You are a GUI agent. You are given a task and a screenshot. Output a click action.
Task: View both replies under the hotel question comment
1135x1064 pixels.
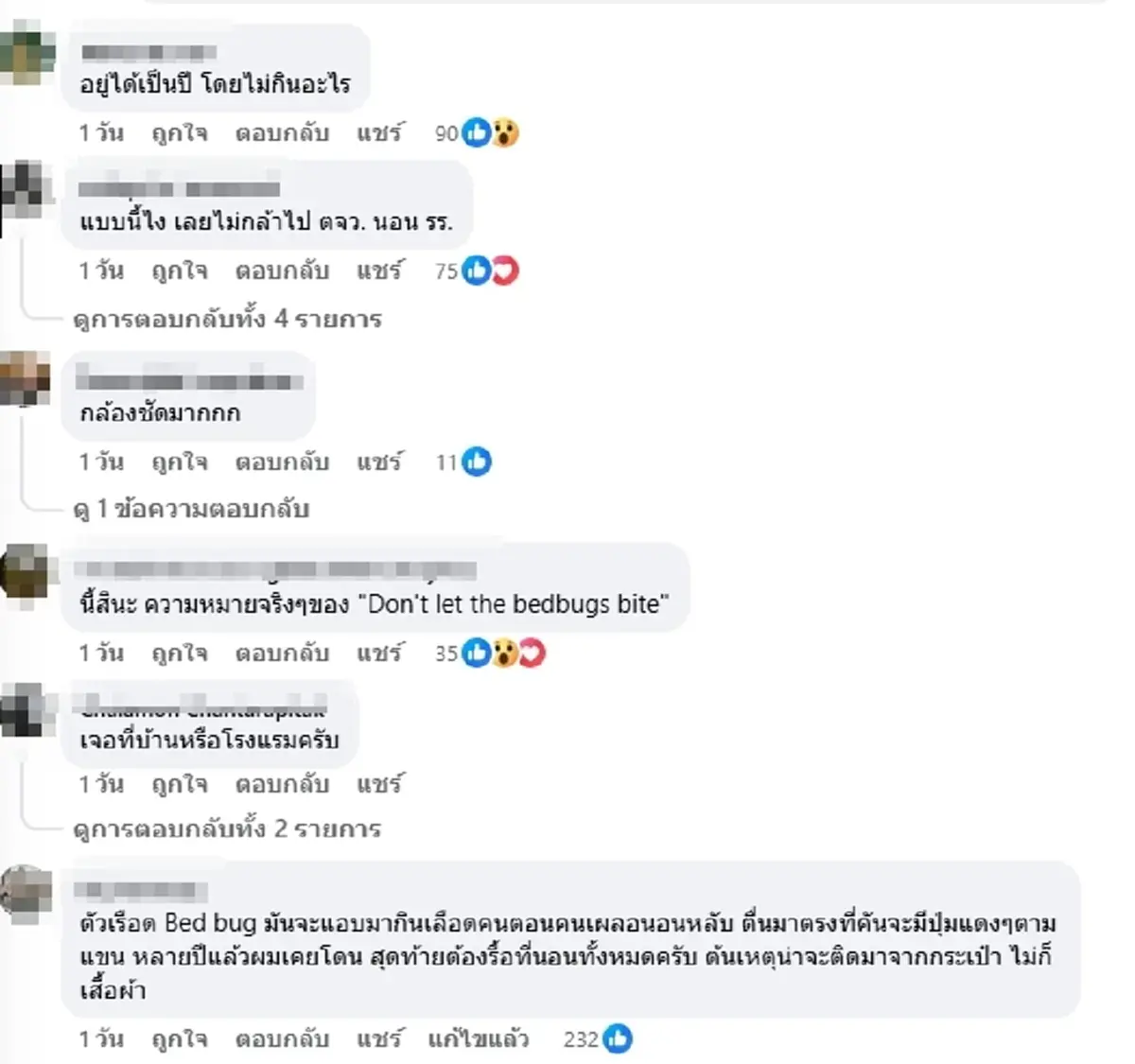click(227, 829)
